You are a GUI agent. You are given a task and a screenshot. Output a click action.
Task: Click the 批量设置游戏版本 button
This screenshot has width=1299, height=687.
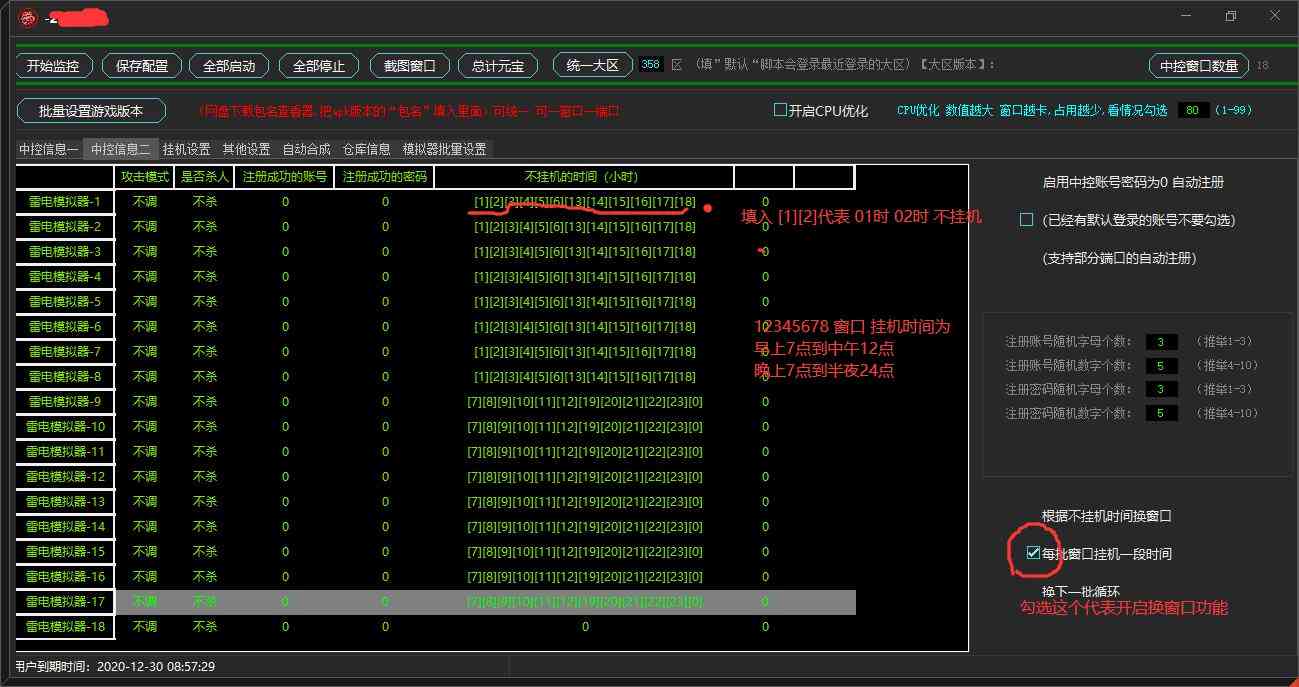pyautogui.click(x=91, y=110)
